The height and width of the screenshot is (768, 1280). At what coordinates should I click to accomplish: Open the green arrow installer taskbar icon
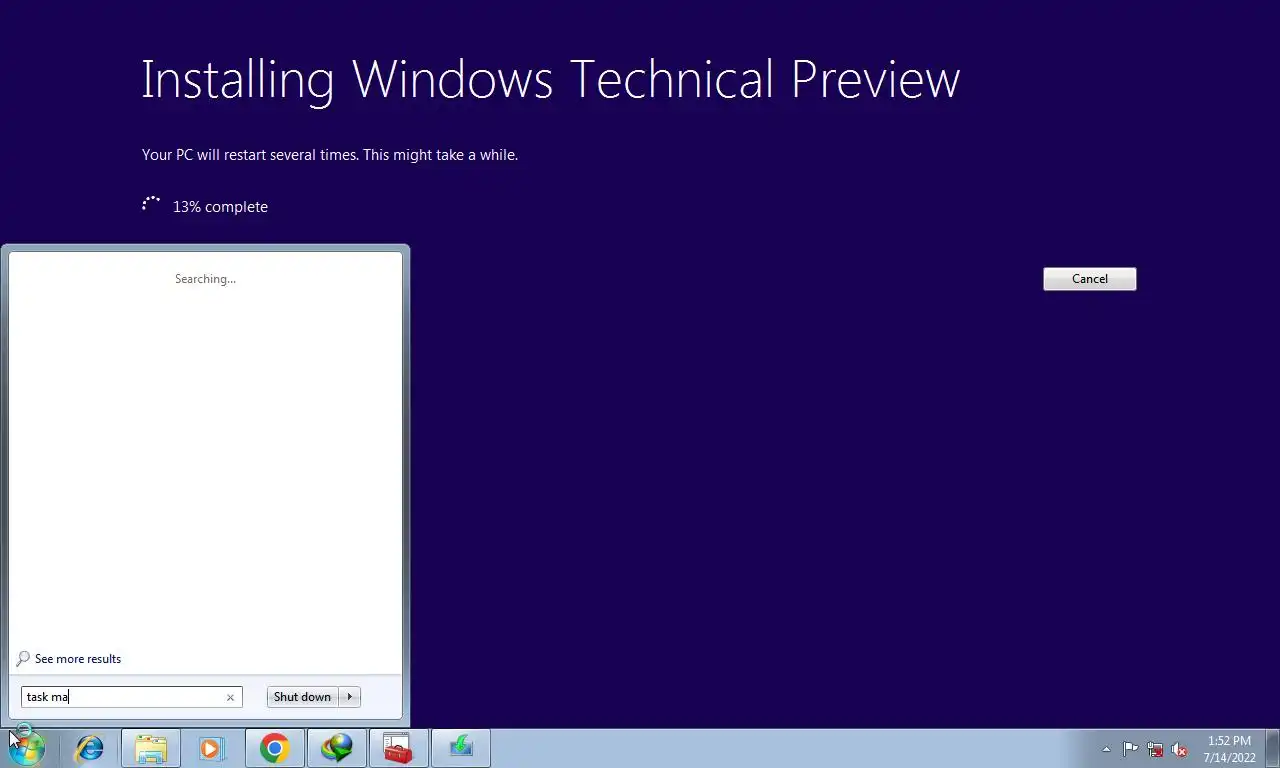pyautogui.click(x=461, y=748)
